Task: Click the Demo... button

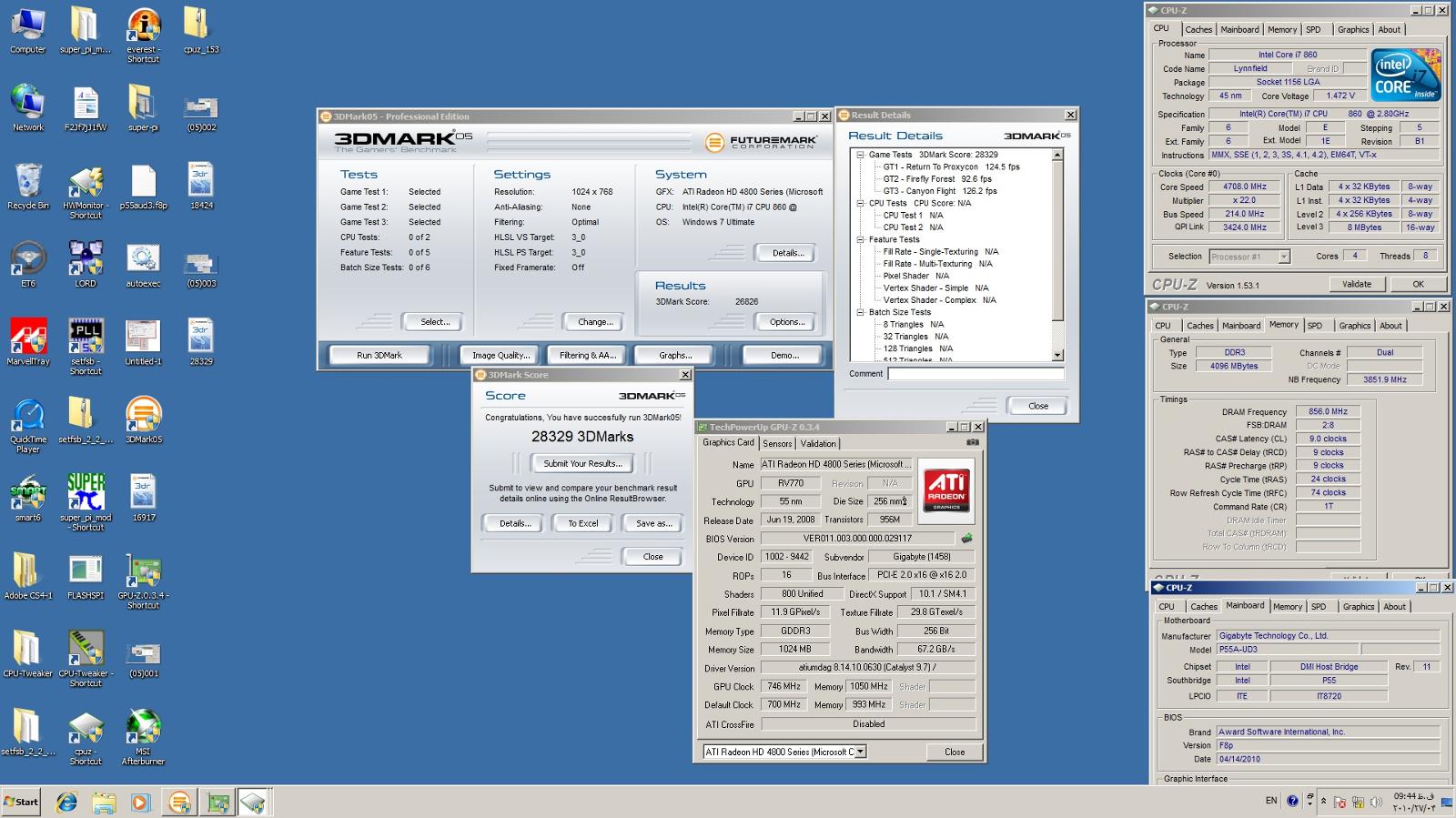Action: click(x=784, y=355)
